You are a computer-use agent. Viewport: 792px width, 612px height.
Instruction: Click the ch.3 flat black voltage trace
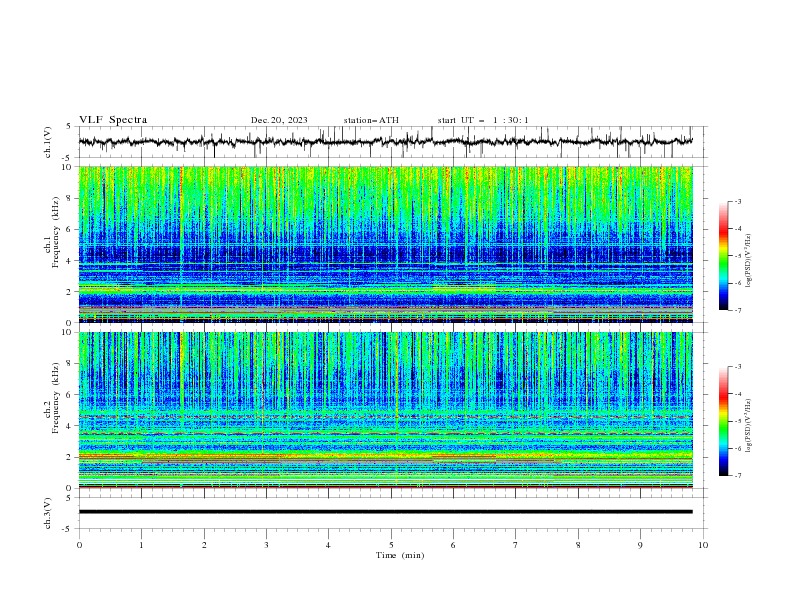[x=386, y=512]
